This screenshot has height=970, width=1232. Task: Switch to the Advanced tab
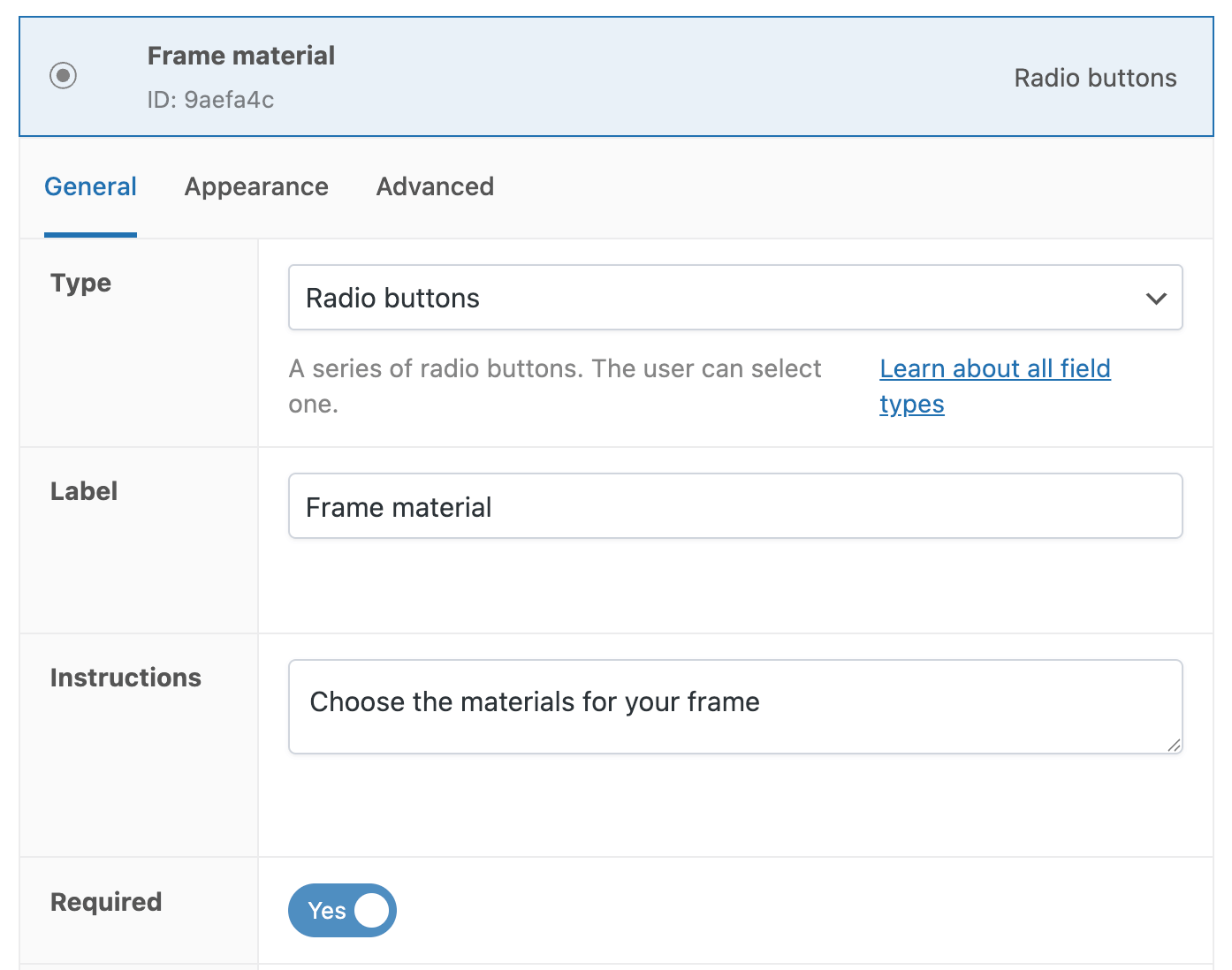point(434,187)
